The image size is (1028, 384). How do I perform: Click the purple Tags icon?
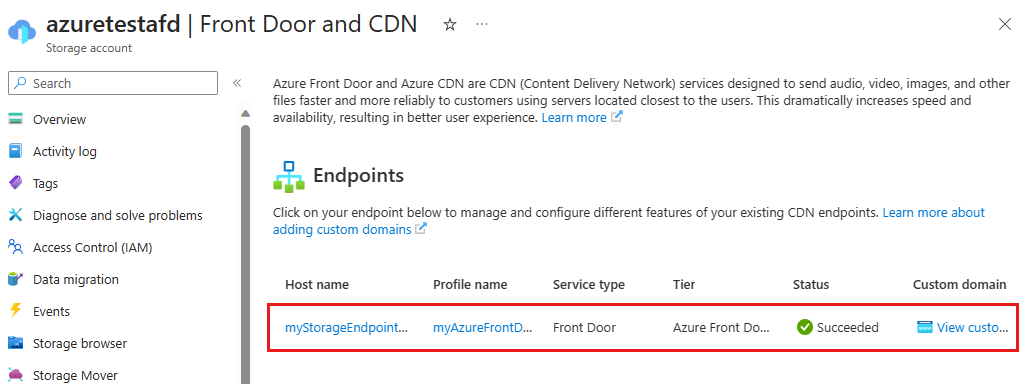tap(15, 183)
